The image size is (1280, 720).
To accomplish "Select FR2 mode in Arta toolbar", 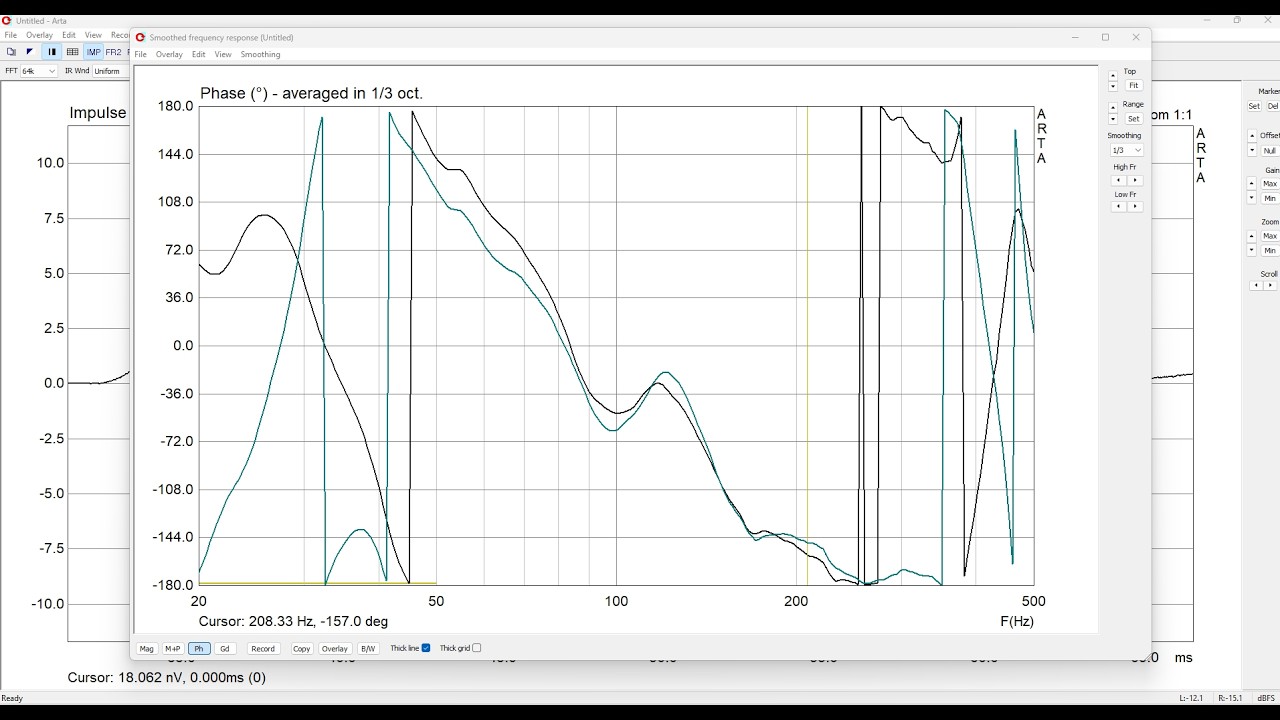I will coord(113,52).
